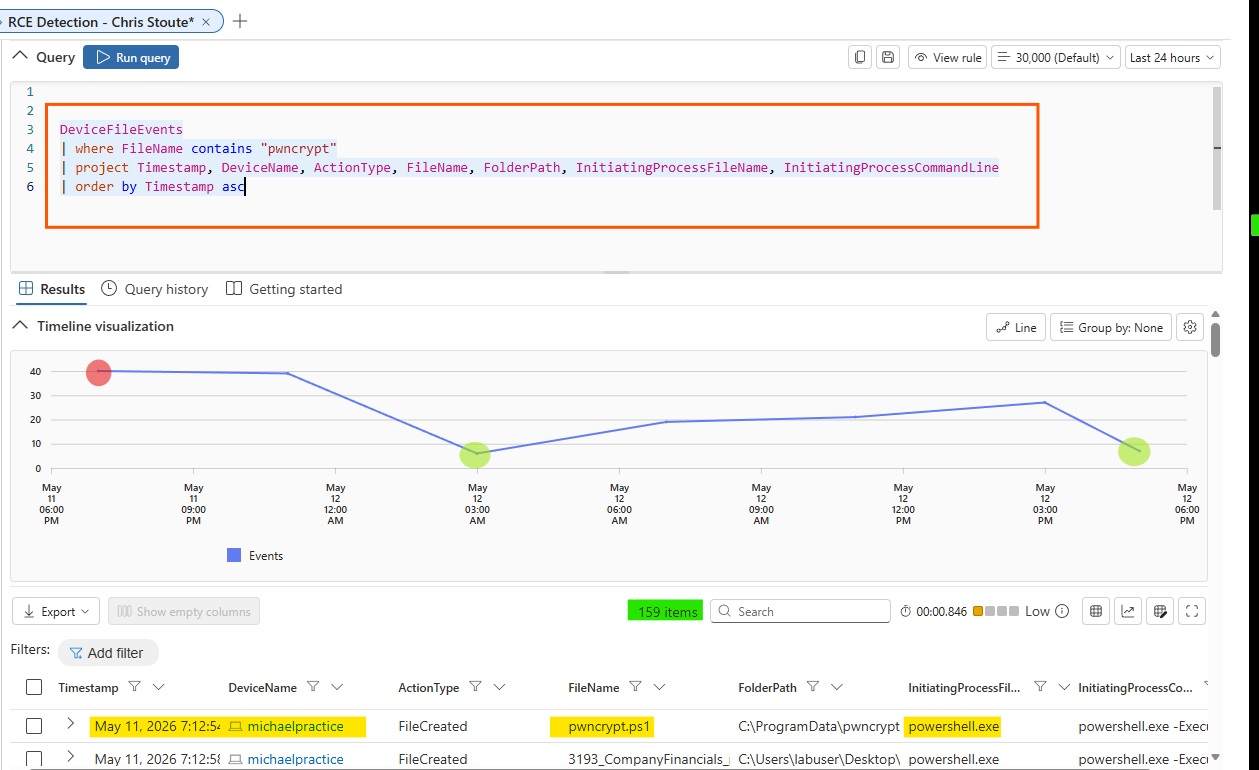Screen dimensions: 1259x770
Task: Open the FolderPath column sort chevron
Action: click(837, 687)
